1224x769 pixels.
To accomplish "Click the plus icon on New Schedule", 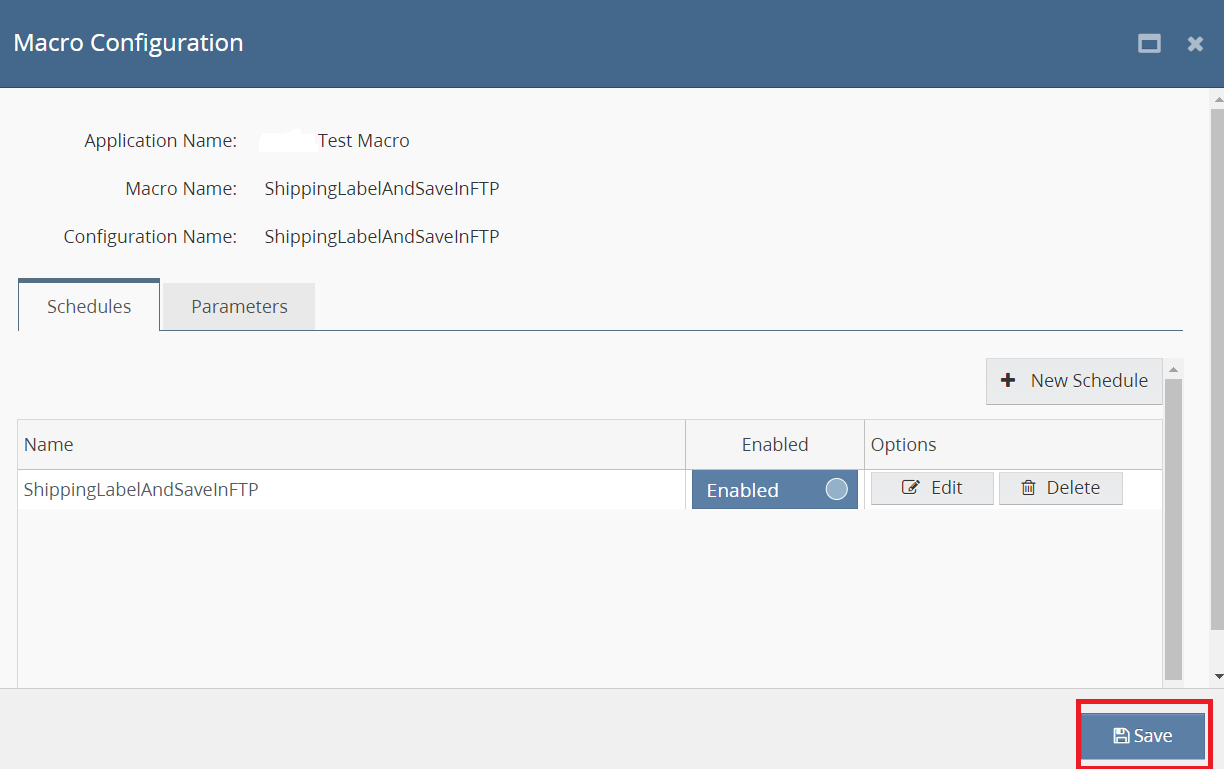I will coord(1008,381).
